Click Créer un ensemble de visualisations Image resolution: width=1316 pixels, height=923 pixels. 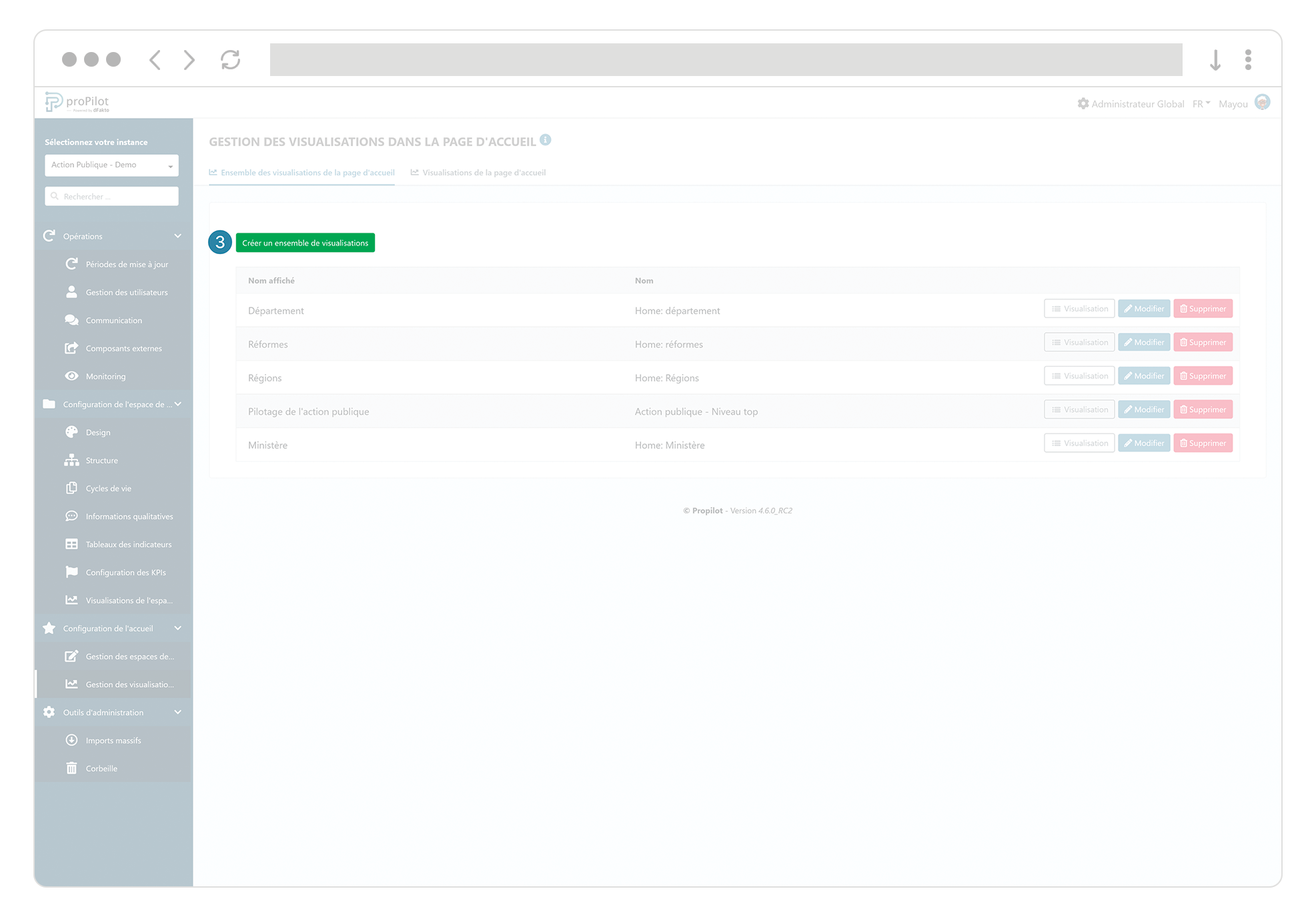pyautogui.click(x=305, y=243)
